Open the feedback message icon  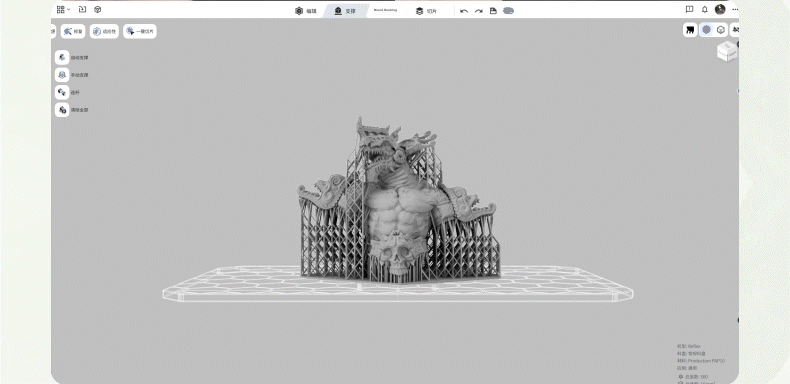(689, 9)
